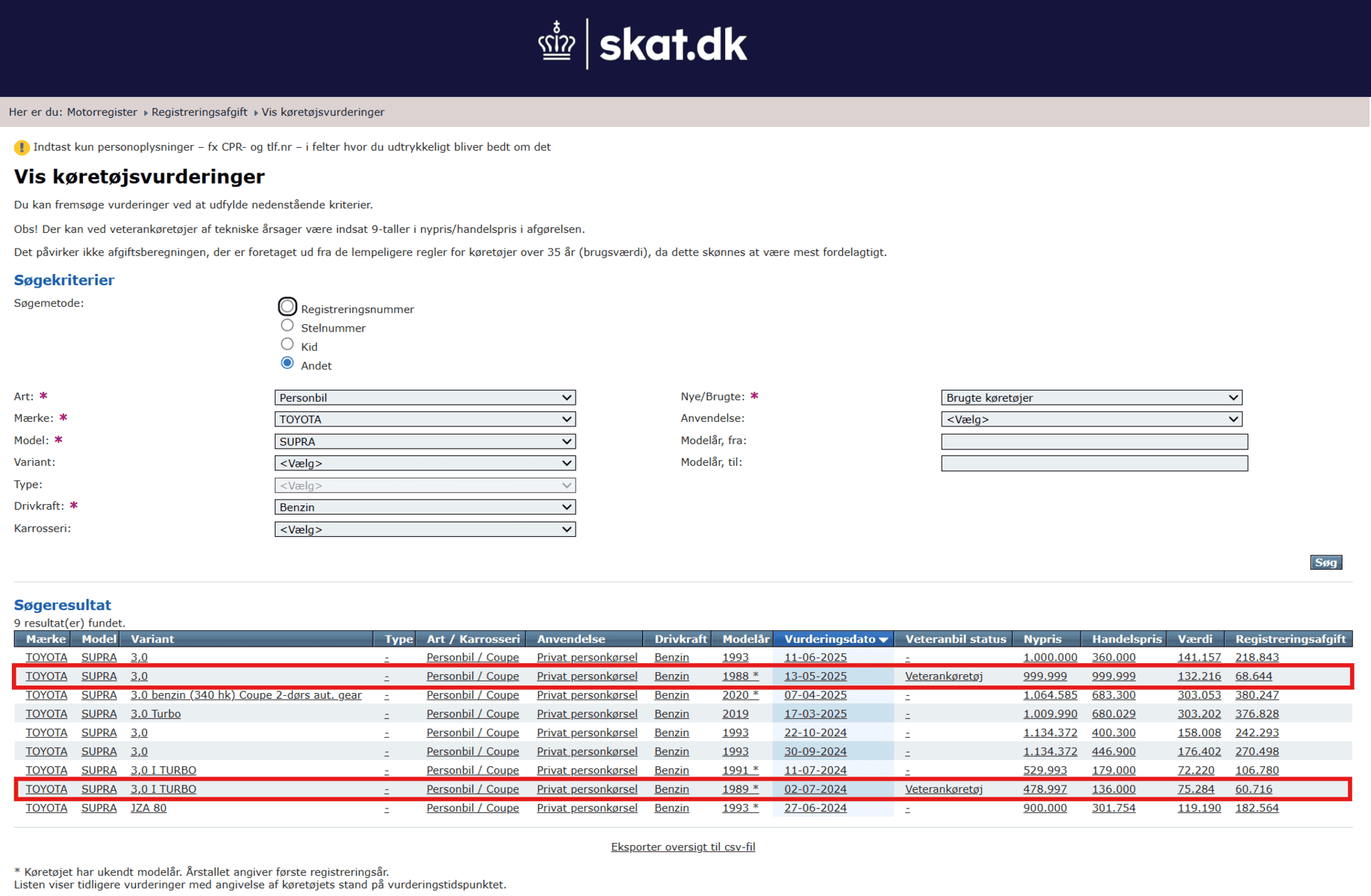1371x896 pixels.
Task: Expand the Karrosseri dropdown
Action: (425, 529)
